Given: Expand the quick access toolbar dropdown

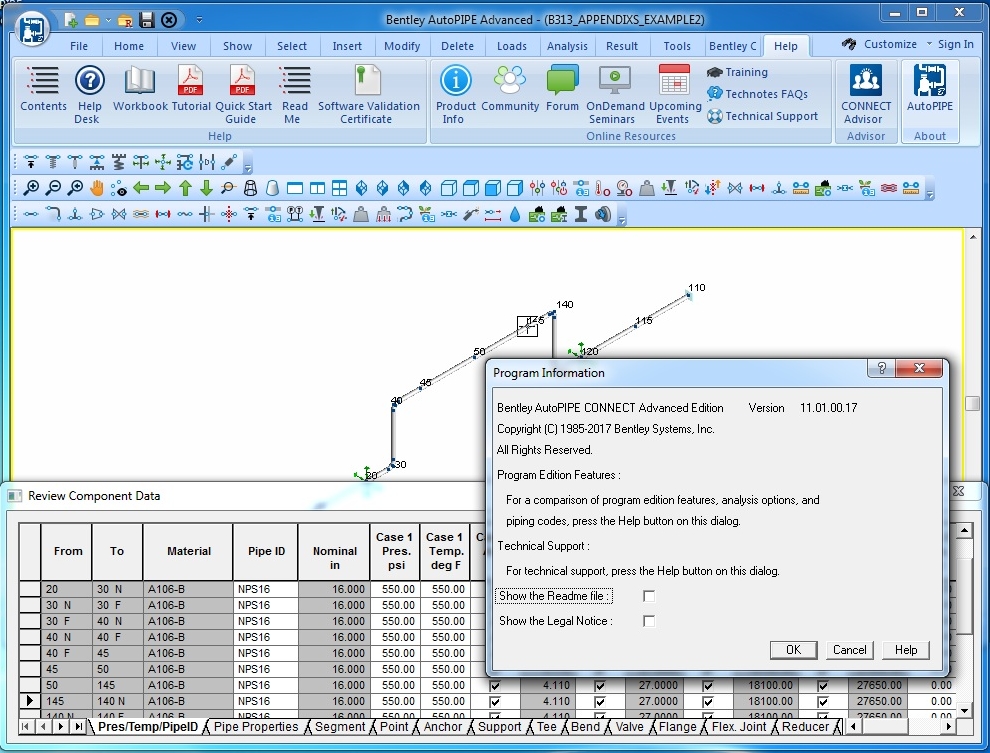Looking at the screenshot, I should [199, 20].
